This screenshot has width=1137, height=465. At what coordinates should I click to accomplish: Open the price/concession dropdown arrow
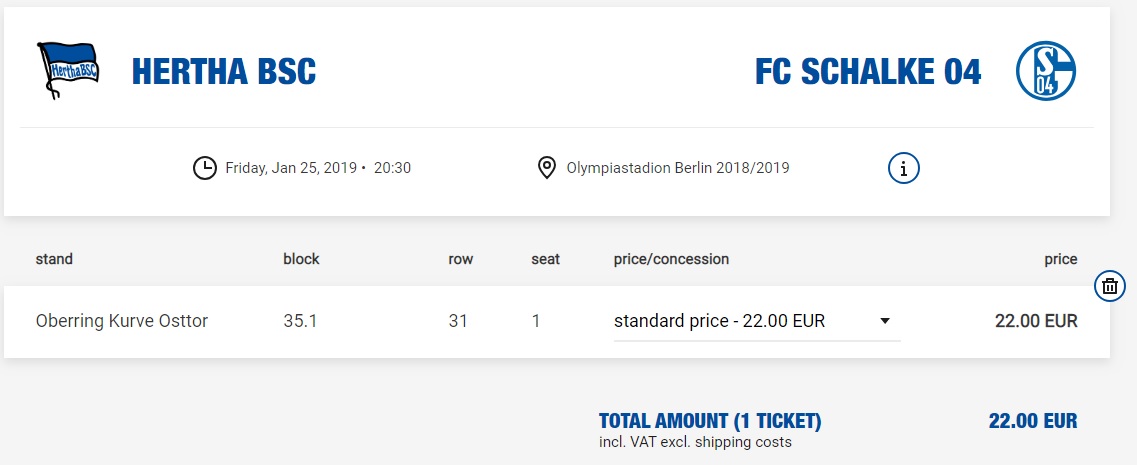tap(885, 321)
